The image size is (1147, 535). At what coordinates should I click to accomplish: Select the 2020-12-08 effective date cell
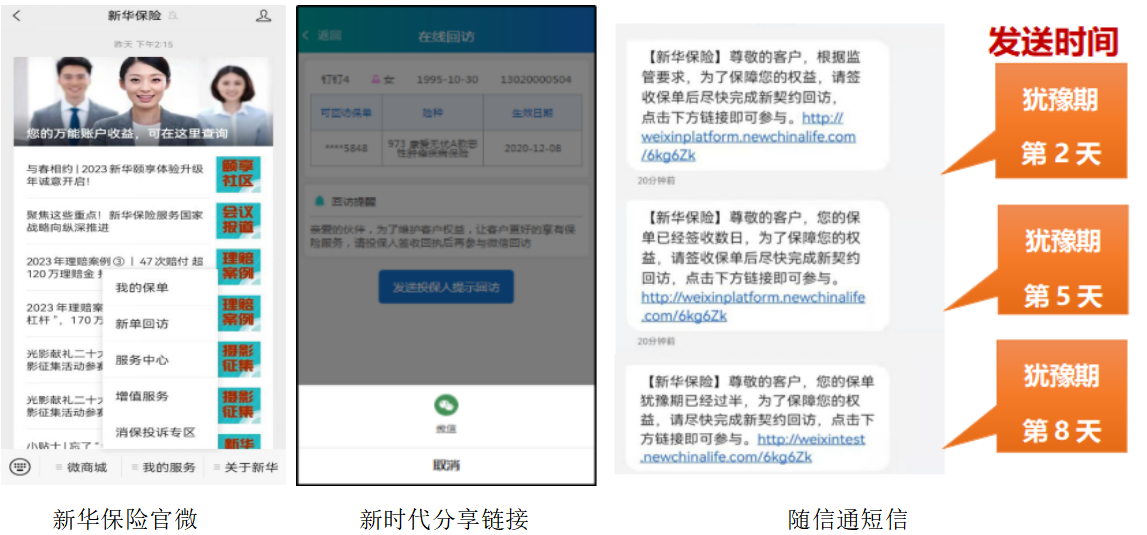coord(532,148)
